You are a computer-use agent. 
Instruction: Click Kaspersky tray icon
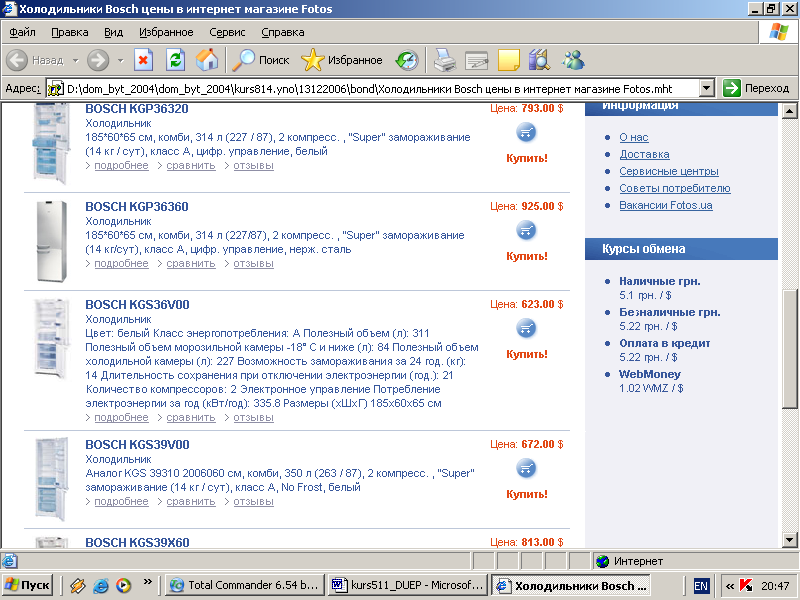point(746,585)
